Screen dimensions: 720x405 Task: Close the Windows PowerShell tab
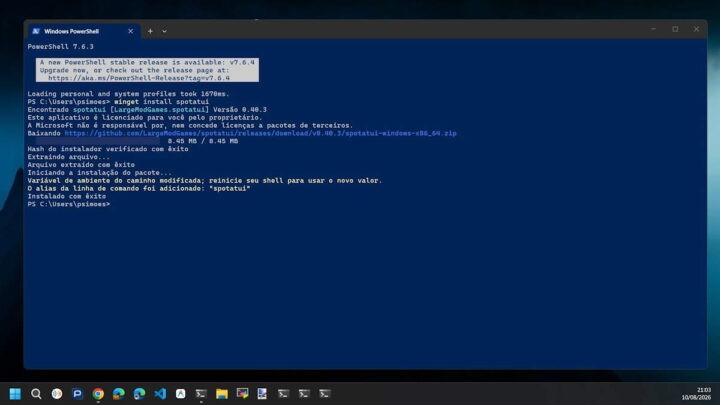click(x=130, y=31)
